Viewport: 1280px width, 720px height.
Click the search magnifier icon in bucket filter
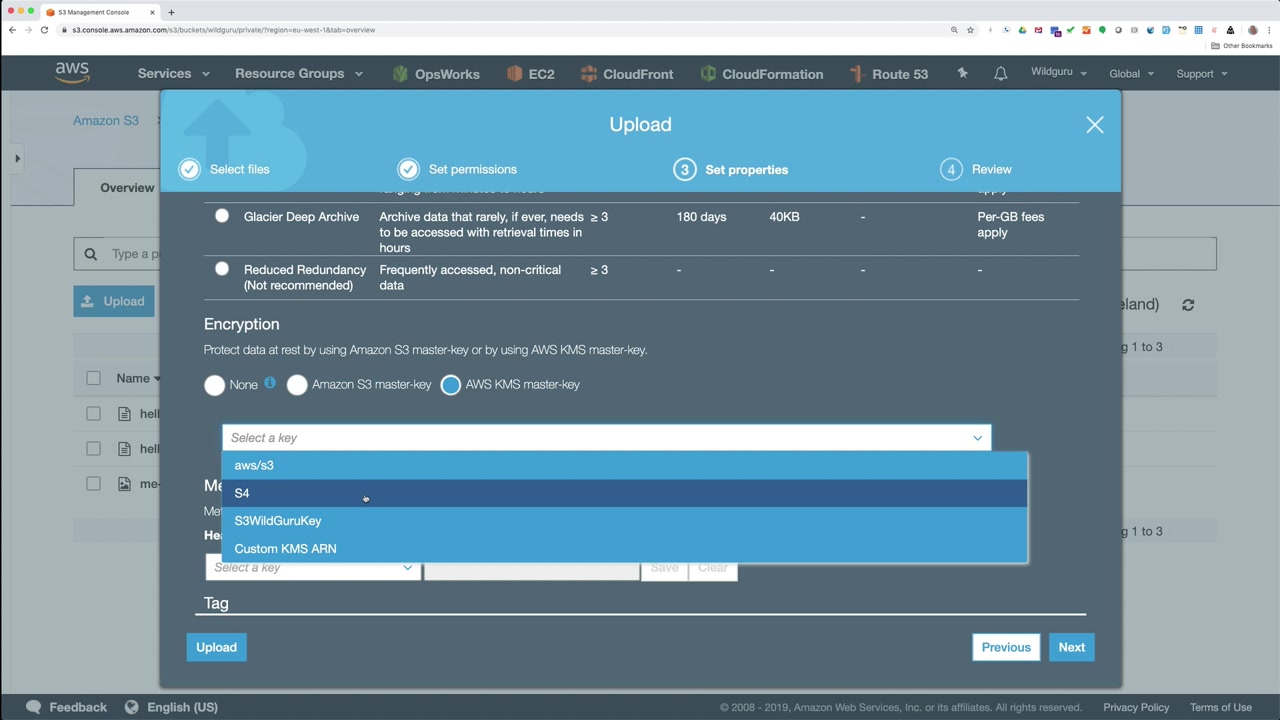tap(91, 254)
